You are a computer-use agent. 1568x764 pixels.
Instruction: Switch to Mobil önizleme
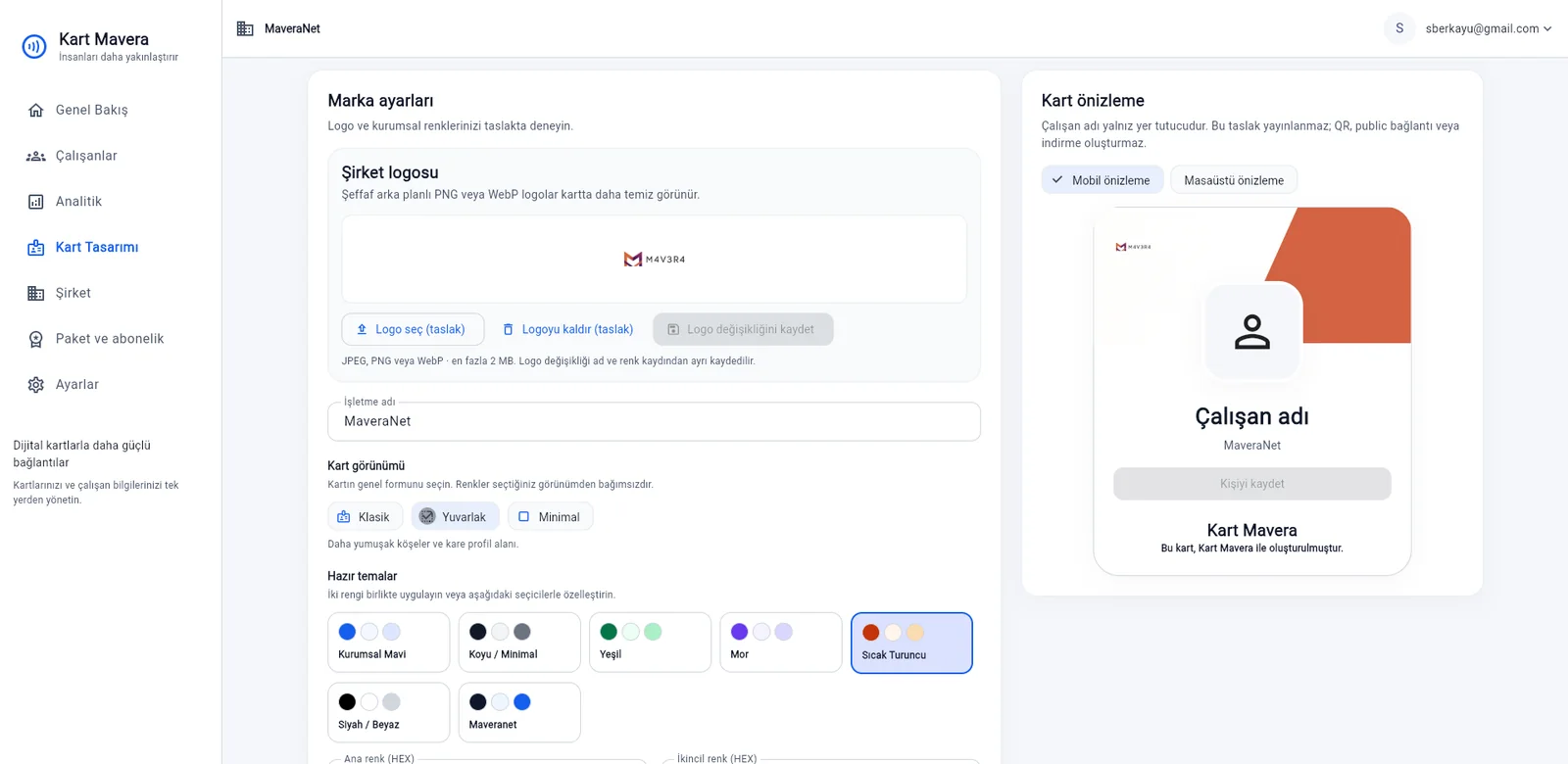point(1102,180)
